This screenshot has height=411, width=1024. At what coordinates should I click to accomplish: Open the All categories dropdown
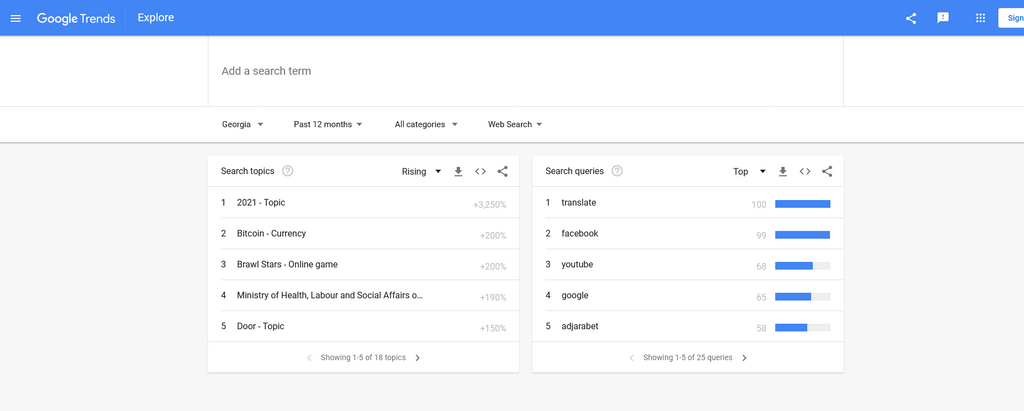point(426,125)
